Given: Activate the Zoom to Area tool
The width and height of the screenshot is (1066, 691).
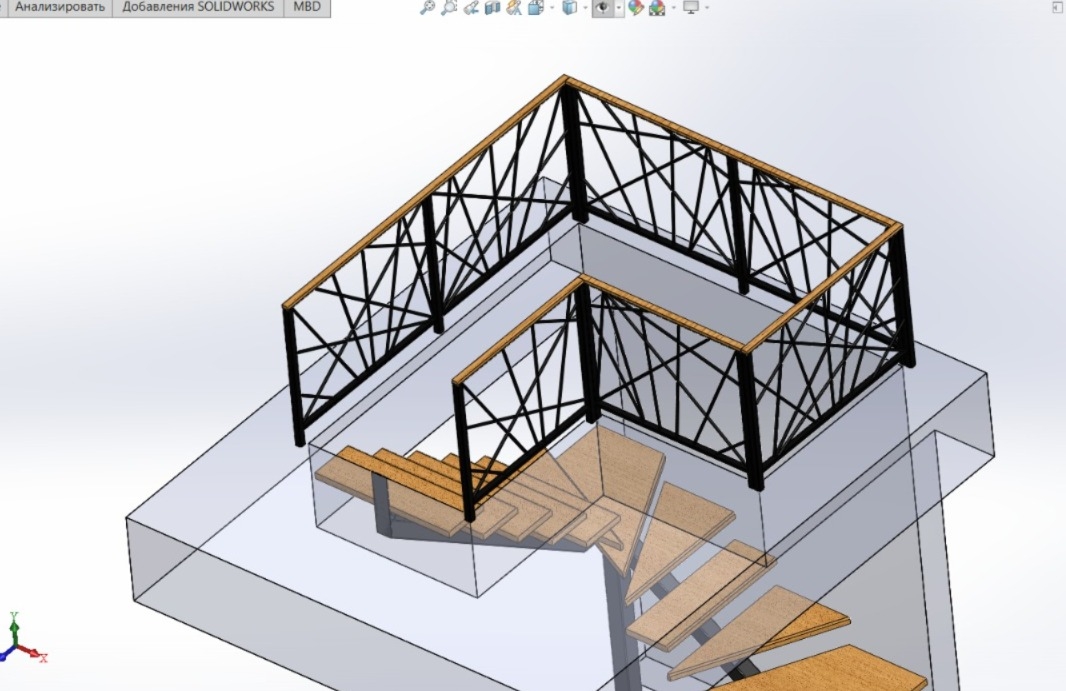Looking at the screenshot, I should [x=449, y=8].
